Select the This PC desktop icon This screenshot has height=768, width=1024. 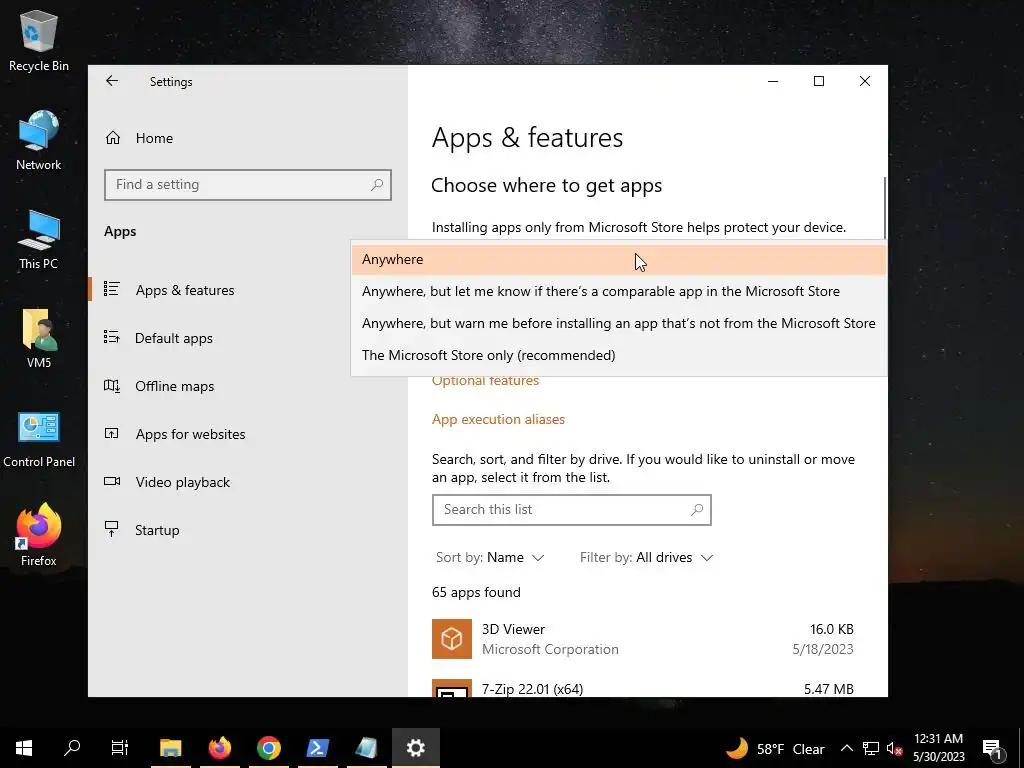[x=39, y=240]
